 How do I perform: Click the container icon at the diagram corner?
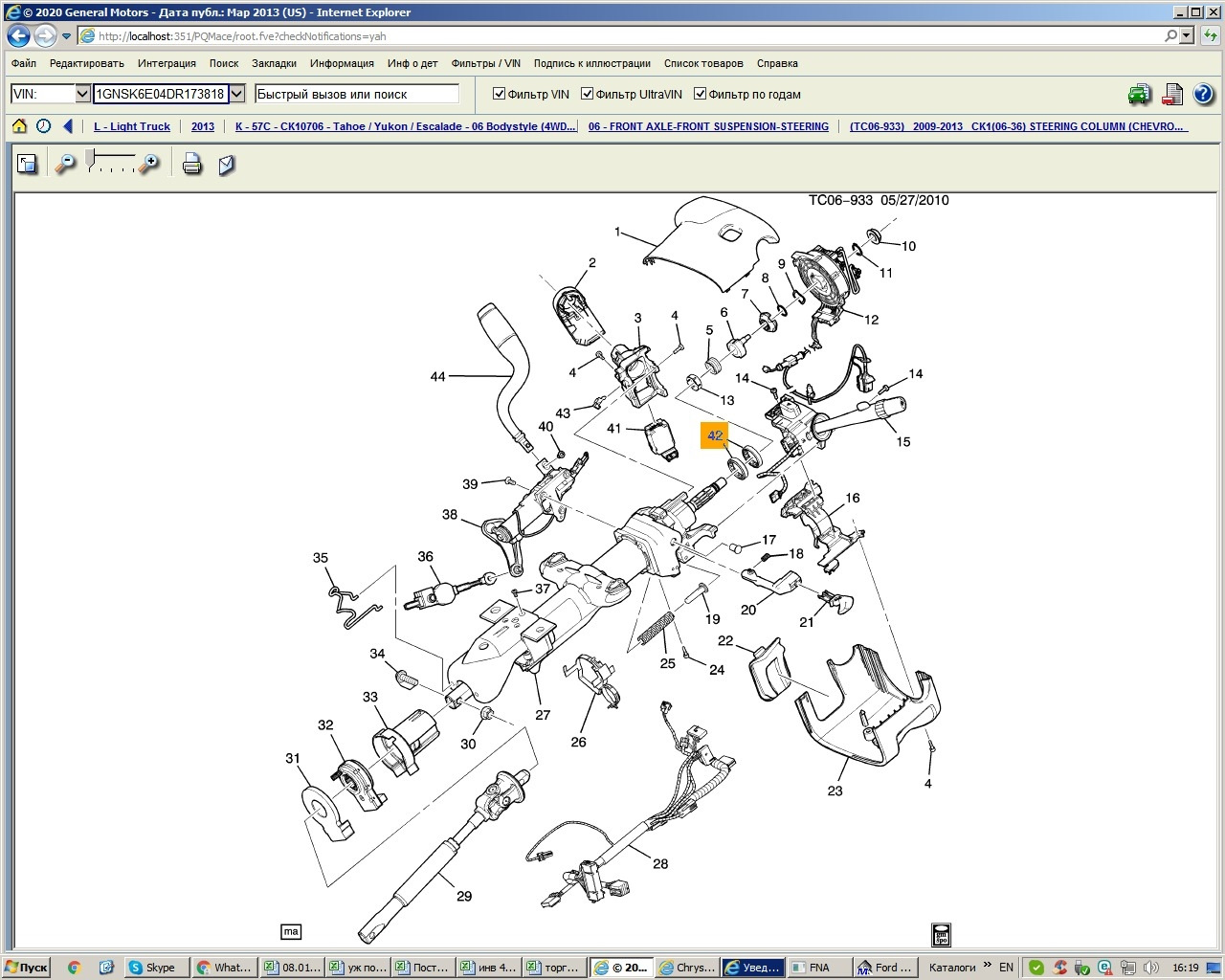[x=942, y=934]
